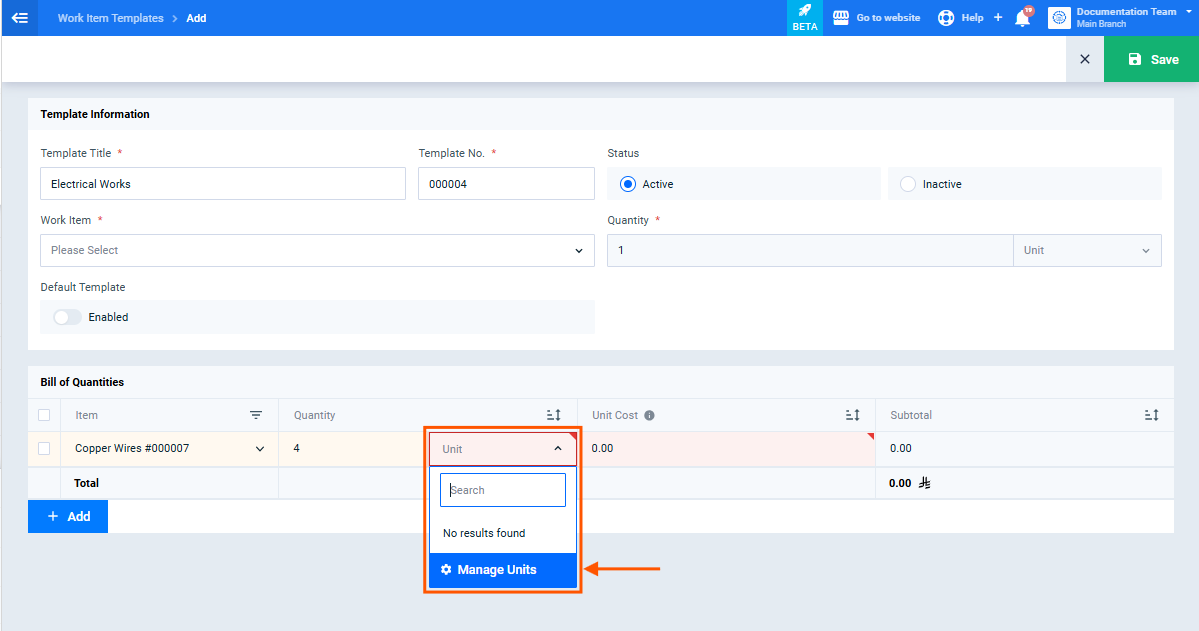Toggle the Default Template Enabled switch
Screen dimensions: 1199x631
pos(67,317)
